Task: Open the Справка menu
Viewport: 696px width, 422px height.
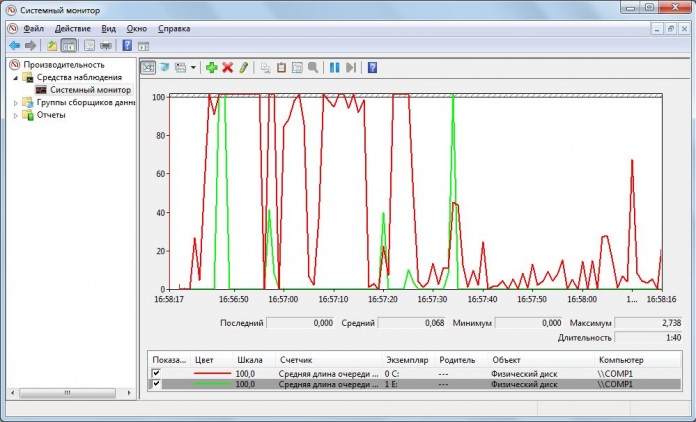Action: coord(173,29)
